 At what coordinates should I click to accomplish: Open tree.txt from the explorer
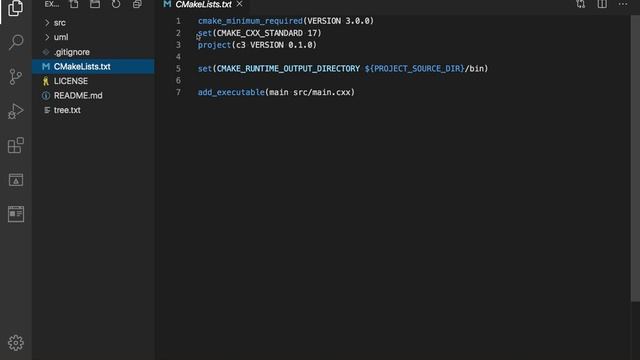[93, 110]
